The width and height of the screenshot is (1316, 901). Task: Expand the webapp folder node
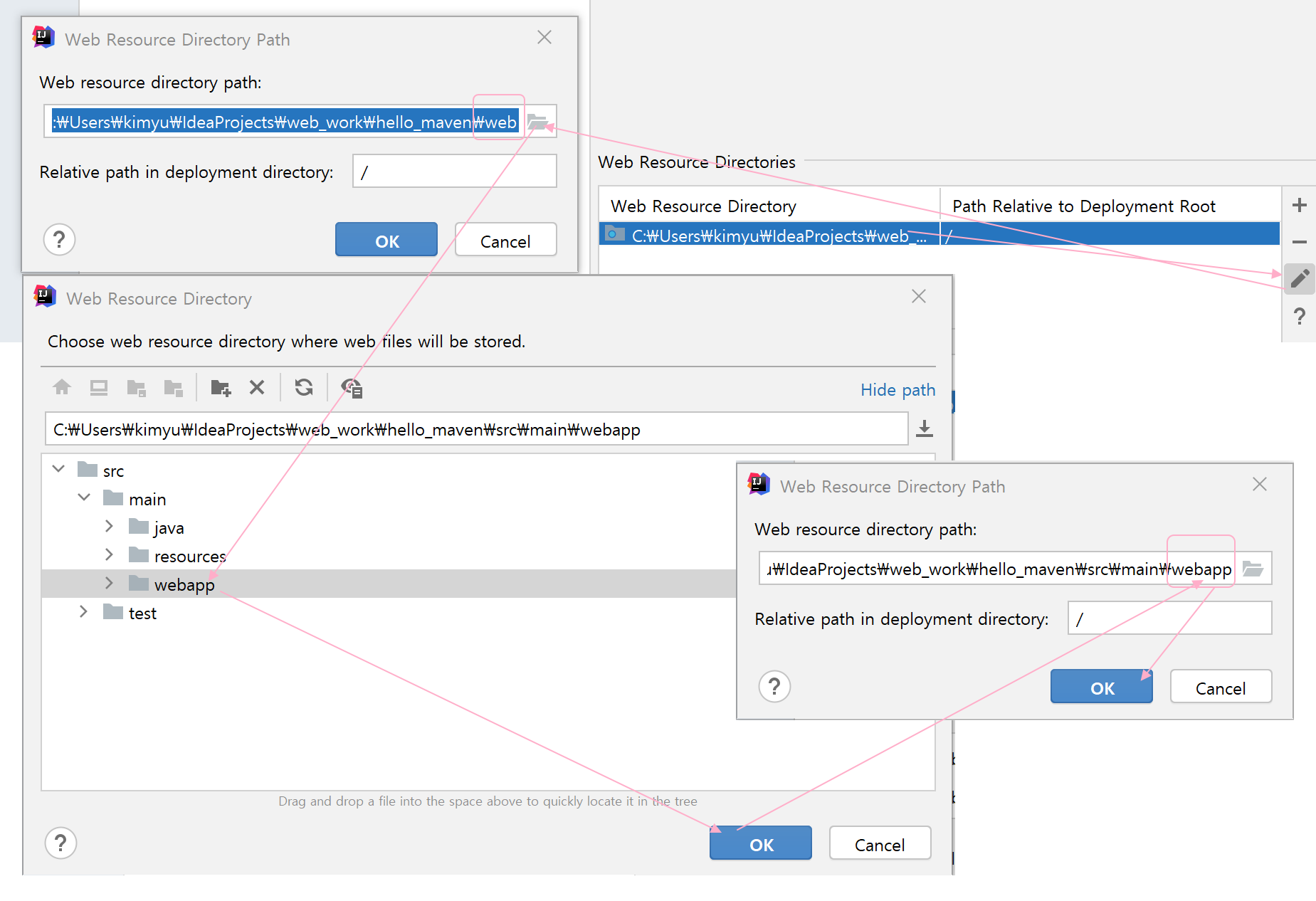(109, 583)
